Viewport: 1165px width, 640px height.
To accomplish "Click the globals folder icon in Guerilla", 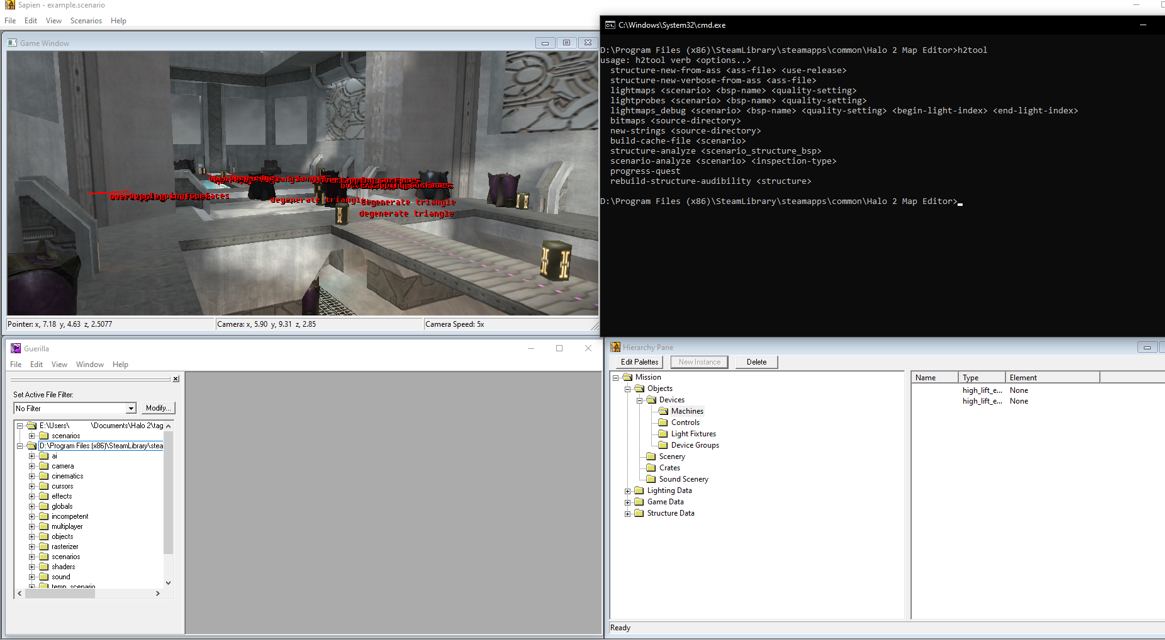I will point(43,506).
